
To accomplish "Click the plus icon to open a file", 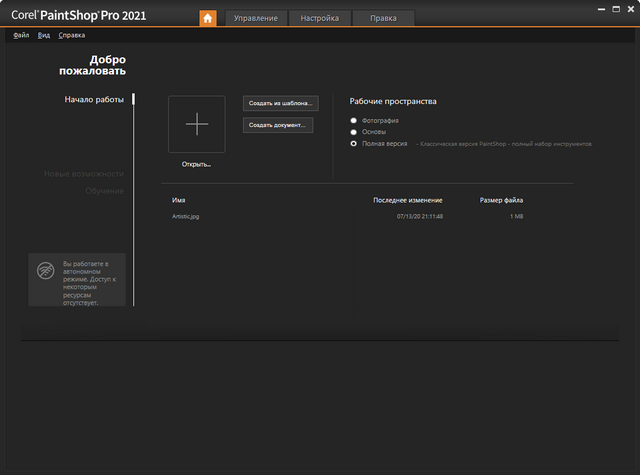I will 197,124.
